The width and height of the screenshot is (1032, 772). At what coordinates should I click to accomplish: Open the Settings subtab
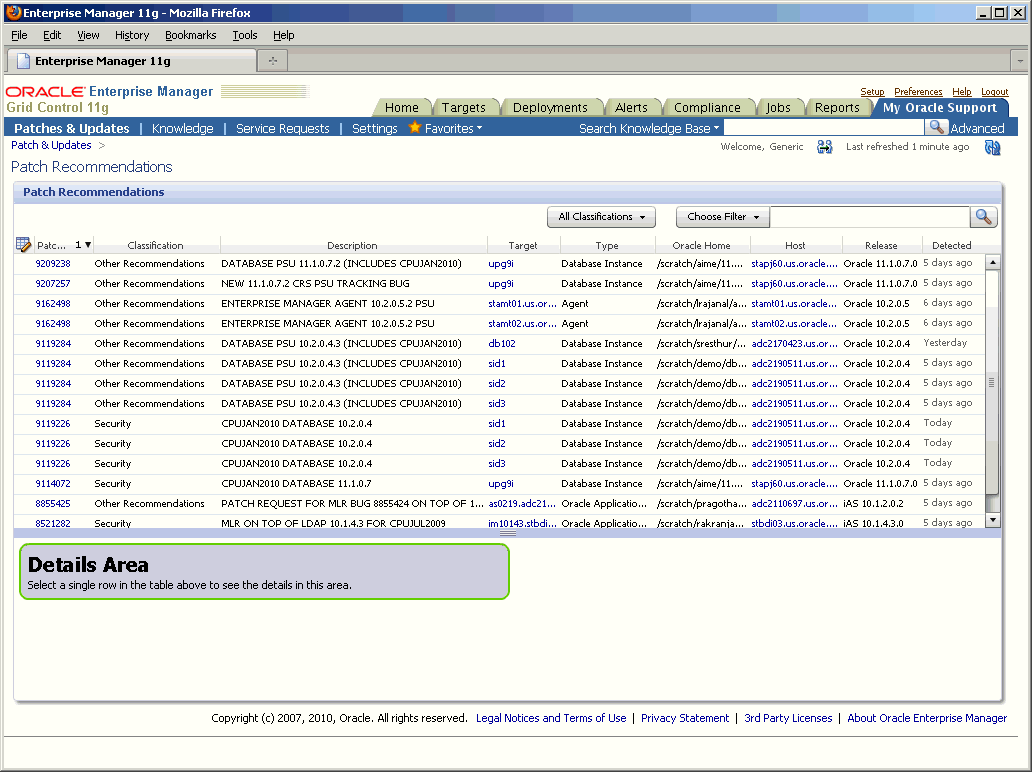[374, 128]
